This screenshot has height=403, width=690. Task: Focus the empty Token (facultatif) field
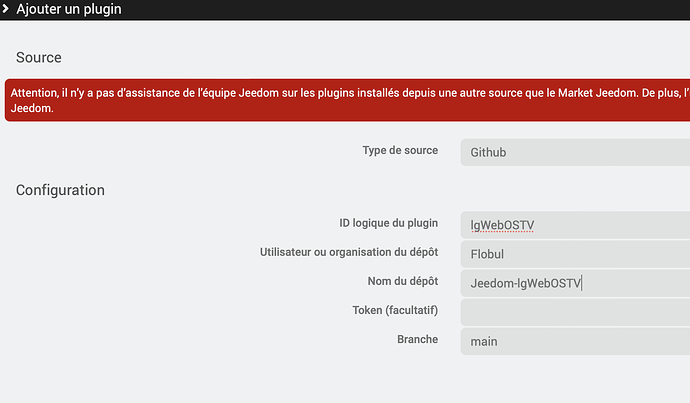pyautogui.click(x=575, y=312)
